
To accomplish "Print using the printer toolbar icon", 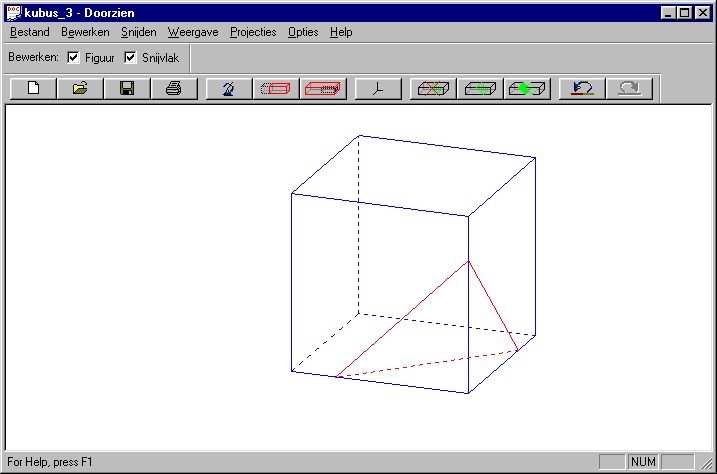I will point(174,88).
